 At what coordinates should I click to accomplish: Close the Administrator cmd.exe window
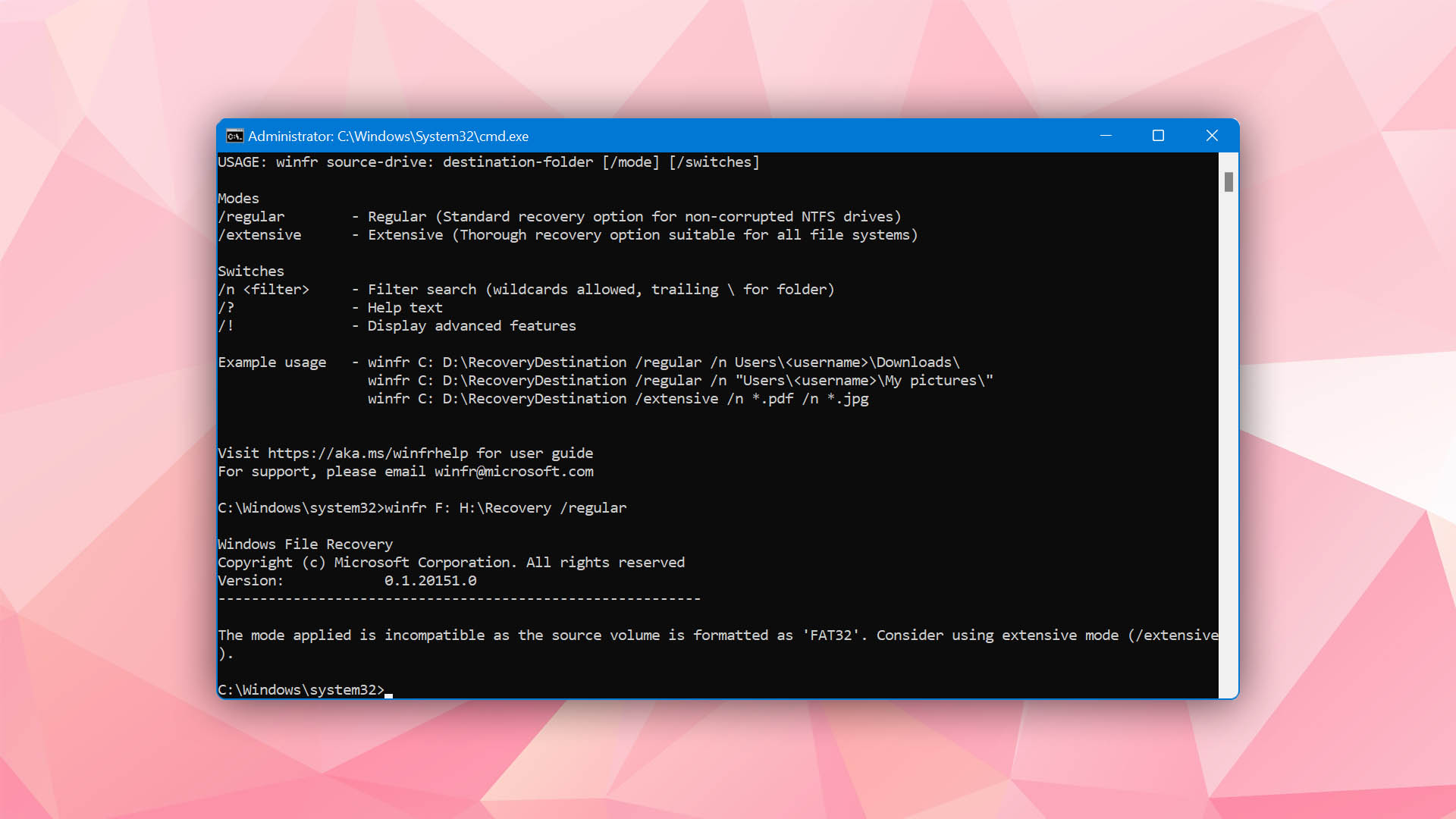[1212, 136]
